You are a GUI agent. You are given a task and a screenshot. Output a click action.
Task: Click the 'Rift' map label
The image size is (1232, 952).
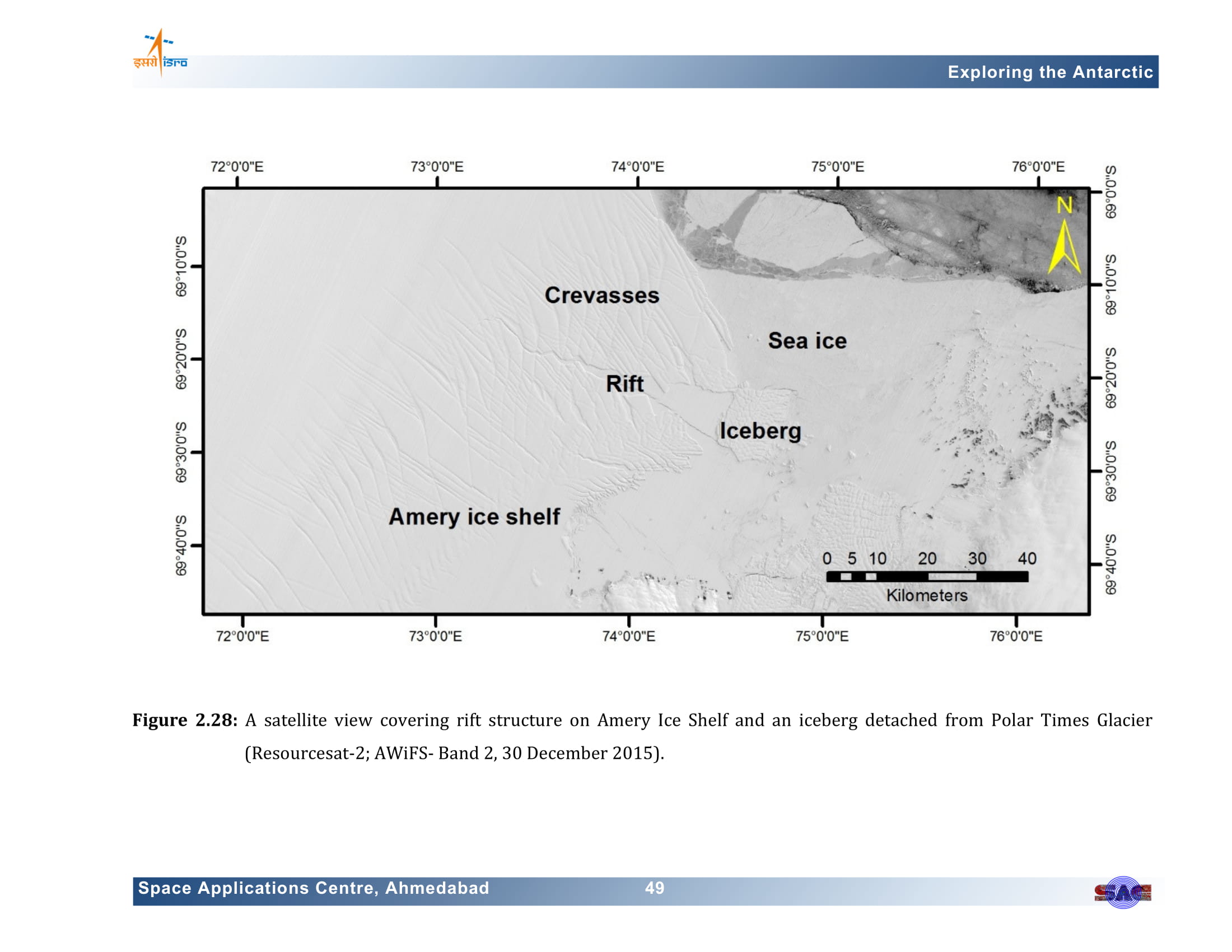tap(624, 384)
